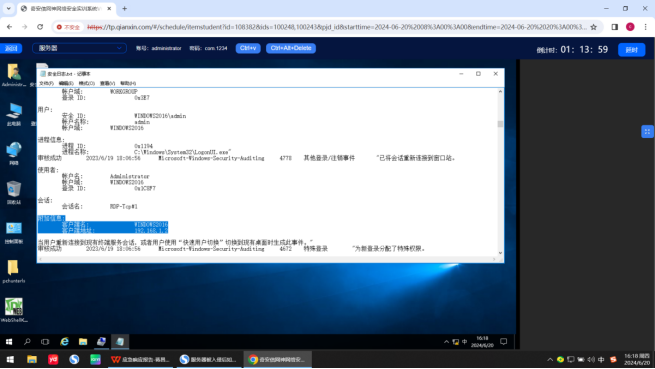The image size is (655, 369).
Task: Open remote desktop action center icon
Action: coord(504,342)
